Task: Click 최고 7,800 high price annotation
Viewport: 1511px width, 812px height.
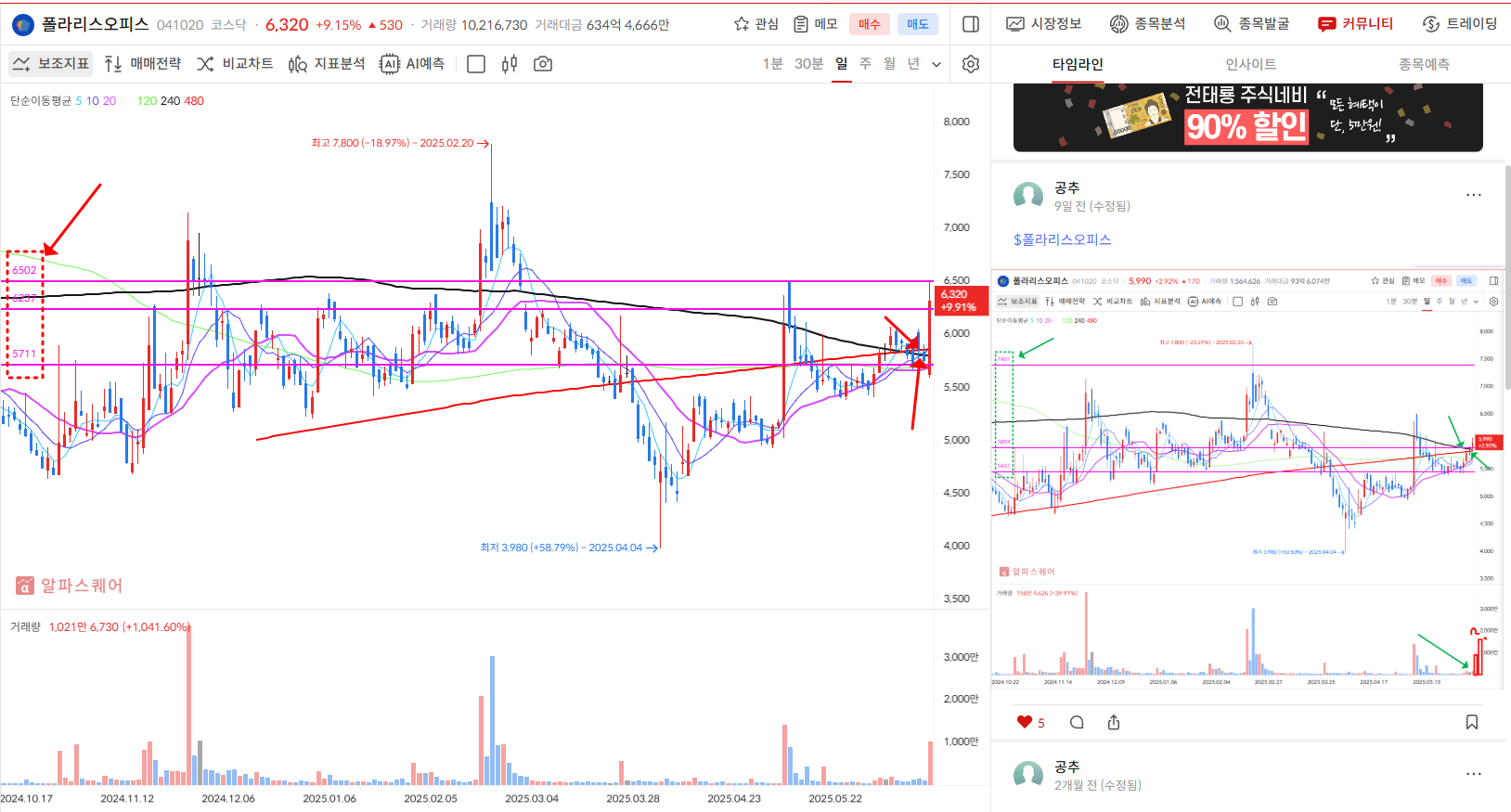Action: [x=399, y=144]
